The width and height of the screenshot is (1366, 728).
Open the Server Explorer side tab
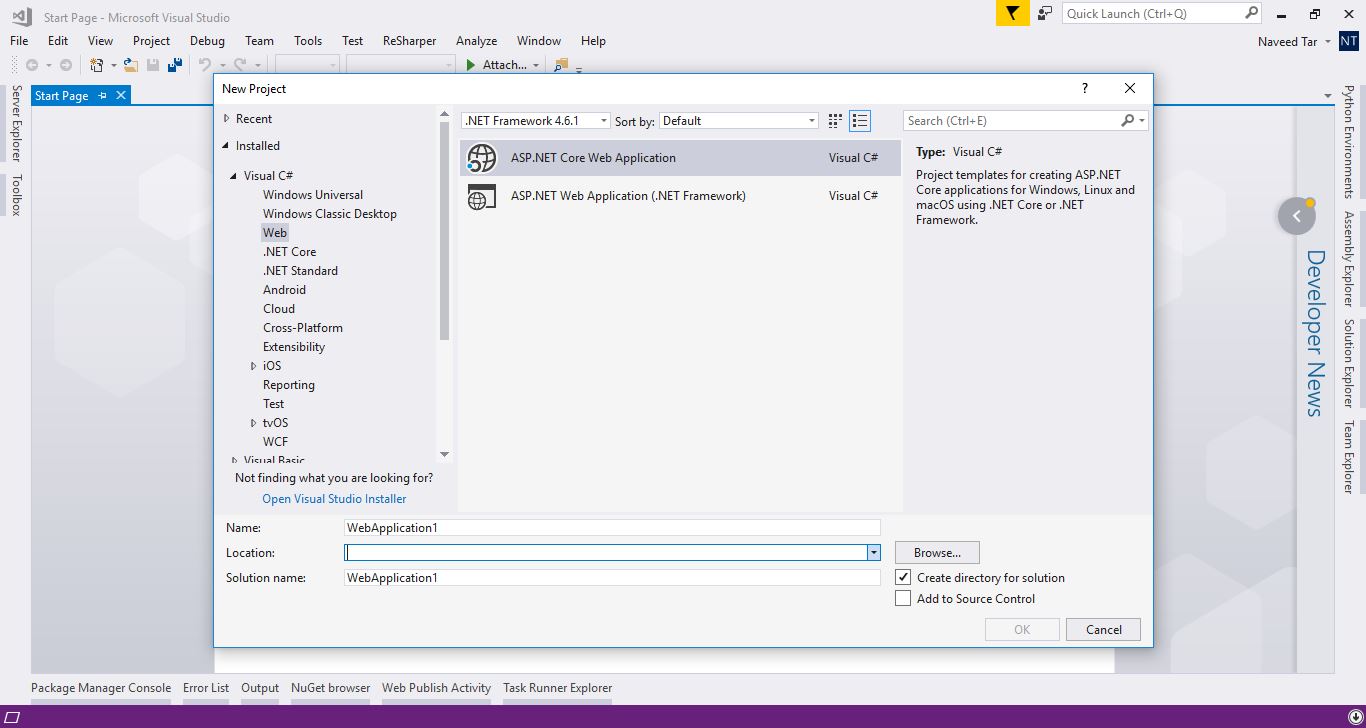(x=15, y=123)
